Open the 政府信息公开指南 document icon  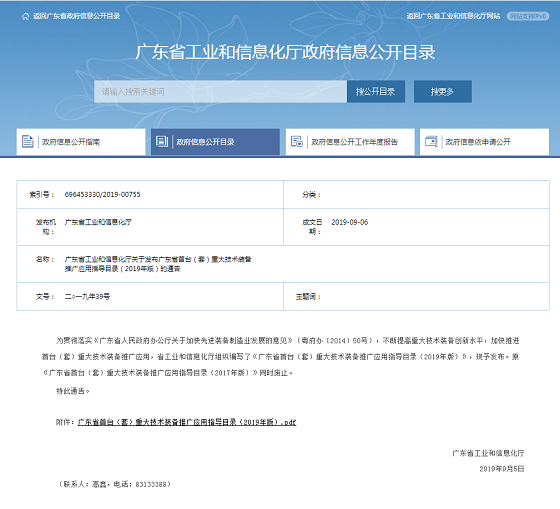28,141
